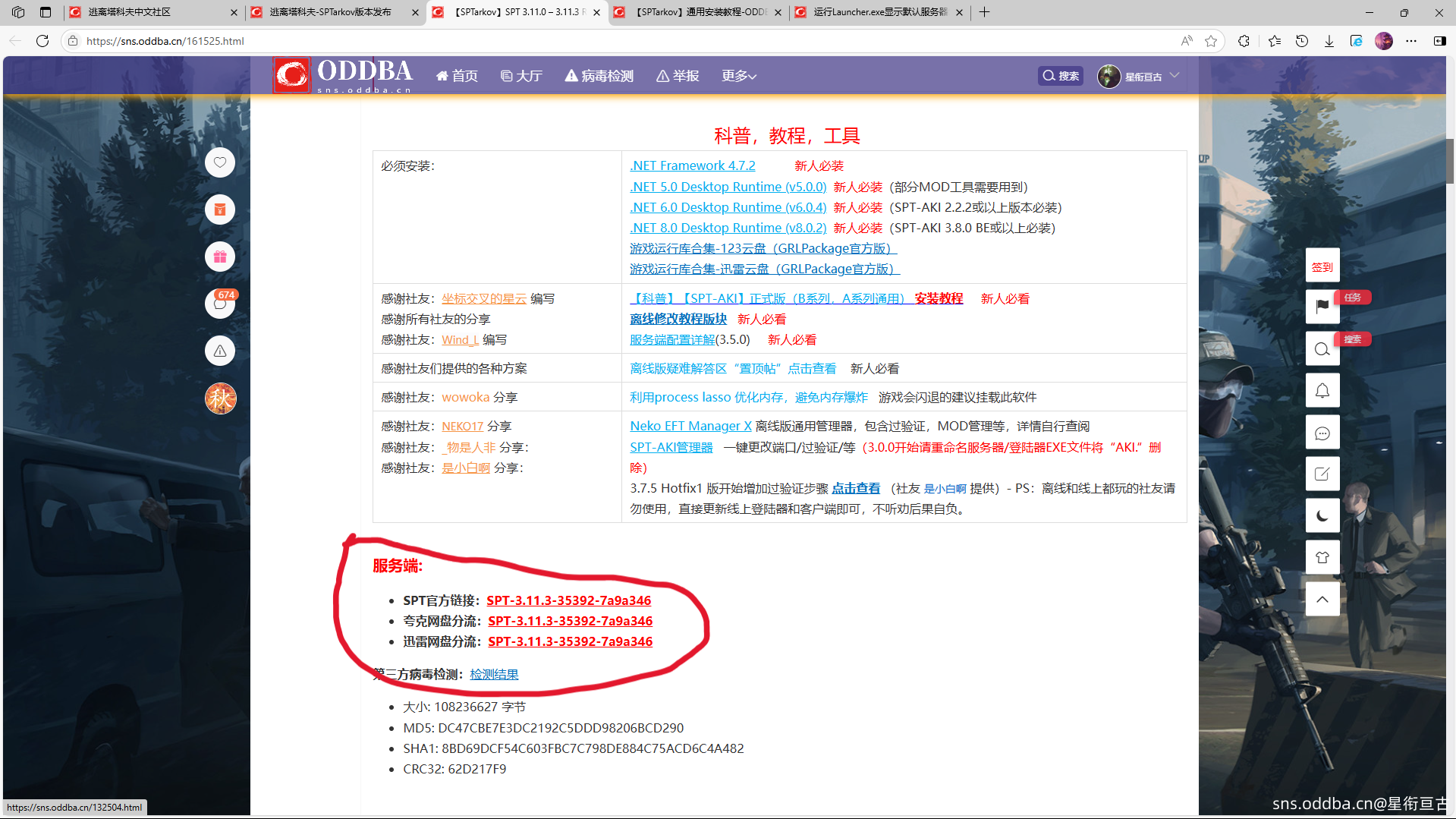Open .NET Framework 4.7.2 link
Image resolution: width=1456 pixels, height=819 pixels.
click(x=693, y=165)
